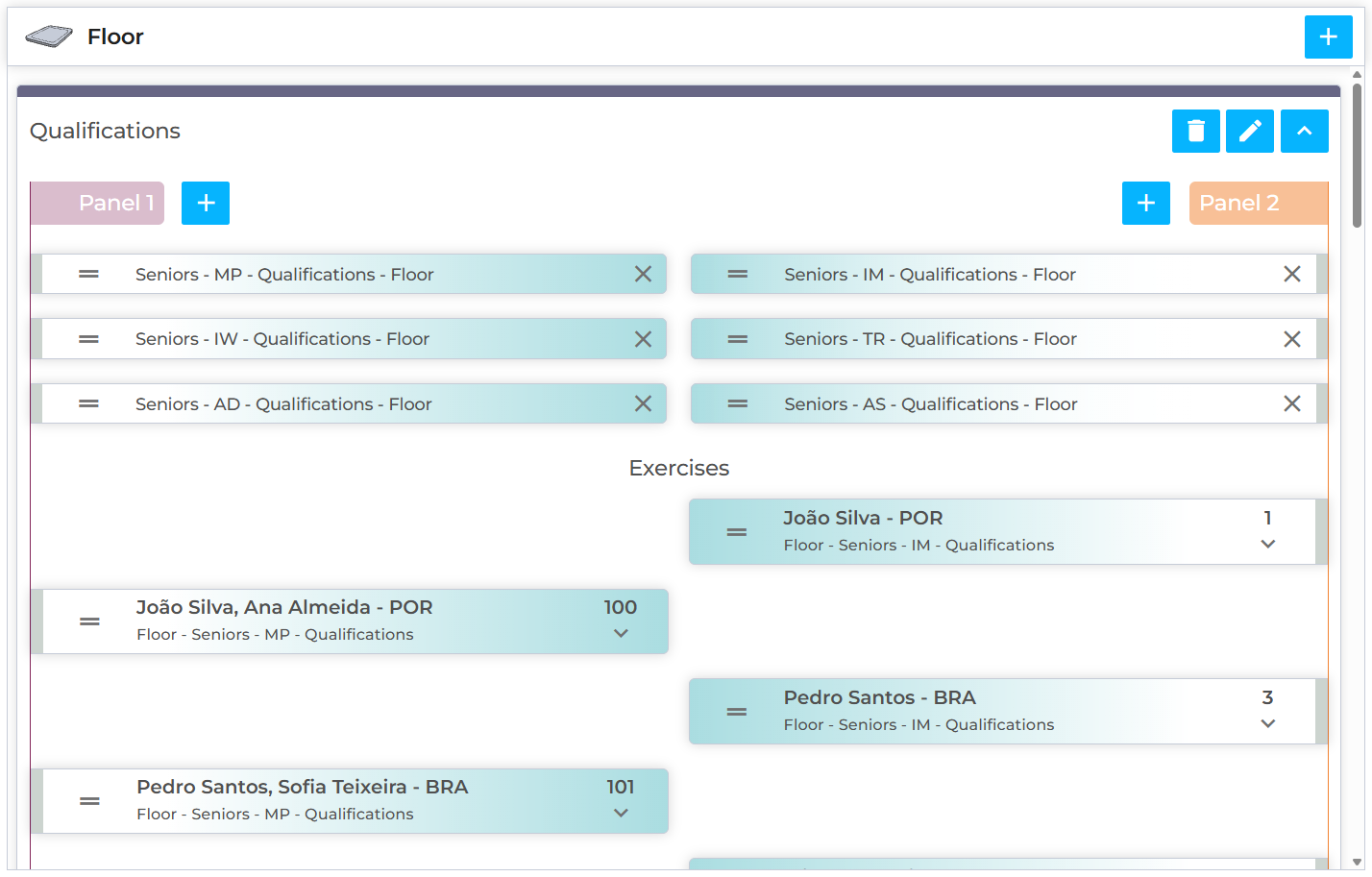Click the Floor title text

115,37
